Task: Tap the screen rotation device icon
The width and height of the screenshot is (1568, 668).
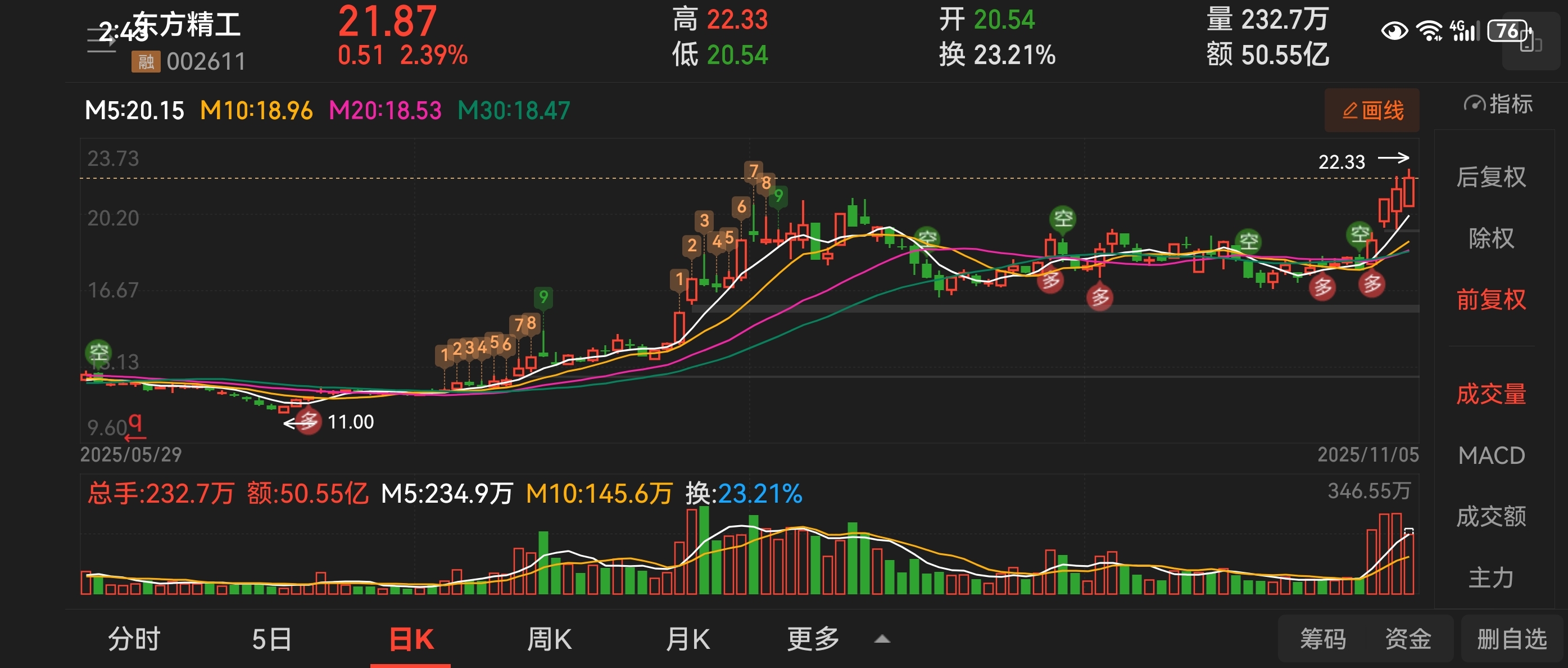Action: (1530, 43)
